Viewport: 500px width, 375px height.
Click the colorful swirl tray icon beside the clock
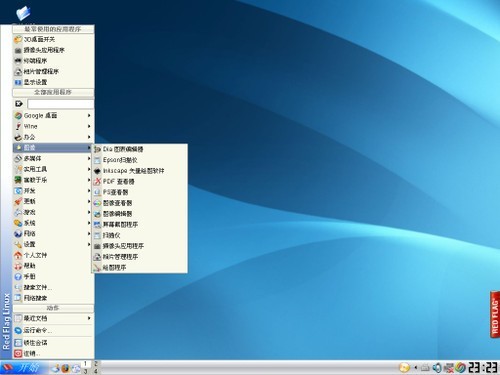click(461, 368)
